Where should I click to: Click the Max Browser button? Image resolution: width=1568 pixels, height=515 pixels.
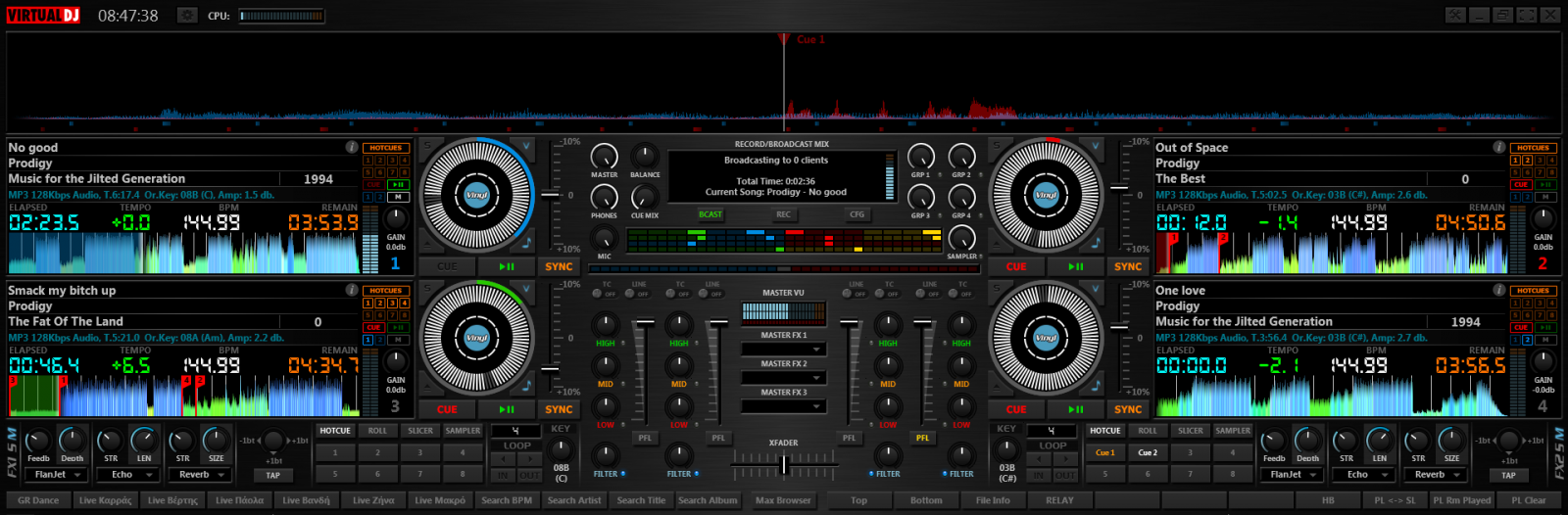pos(783,500)
